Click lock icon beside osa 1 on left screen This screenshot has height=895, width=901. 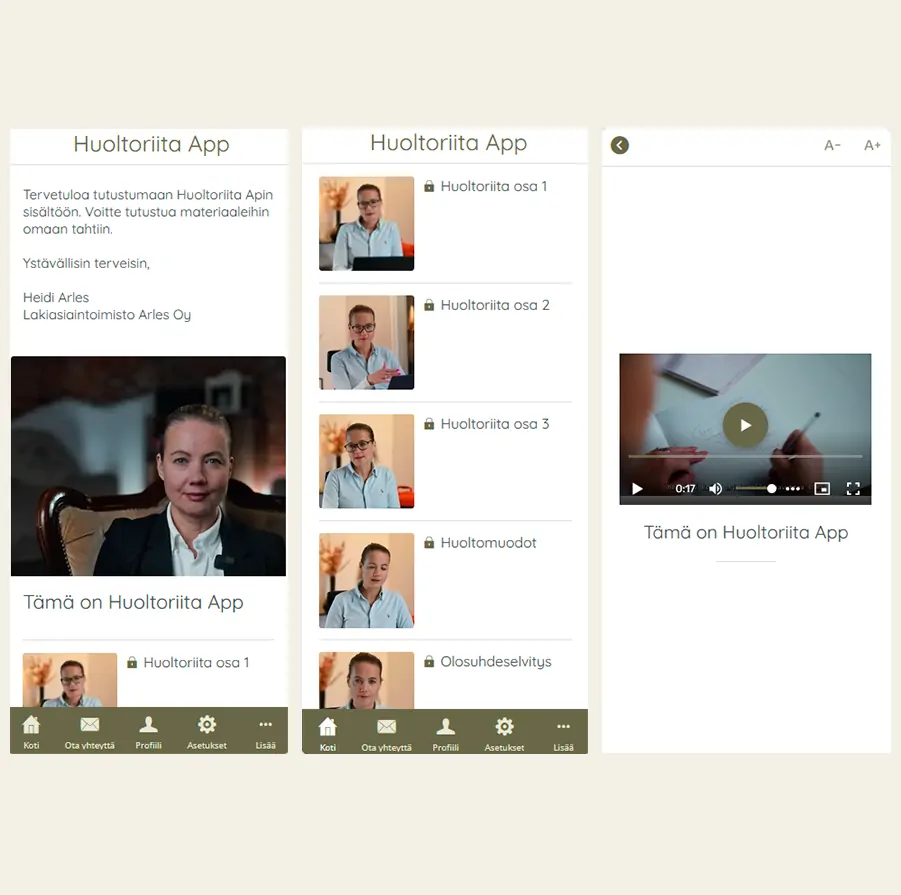tap(132, 662)
